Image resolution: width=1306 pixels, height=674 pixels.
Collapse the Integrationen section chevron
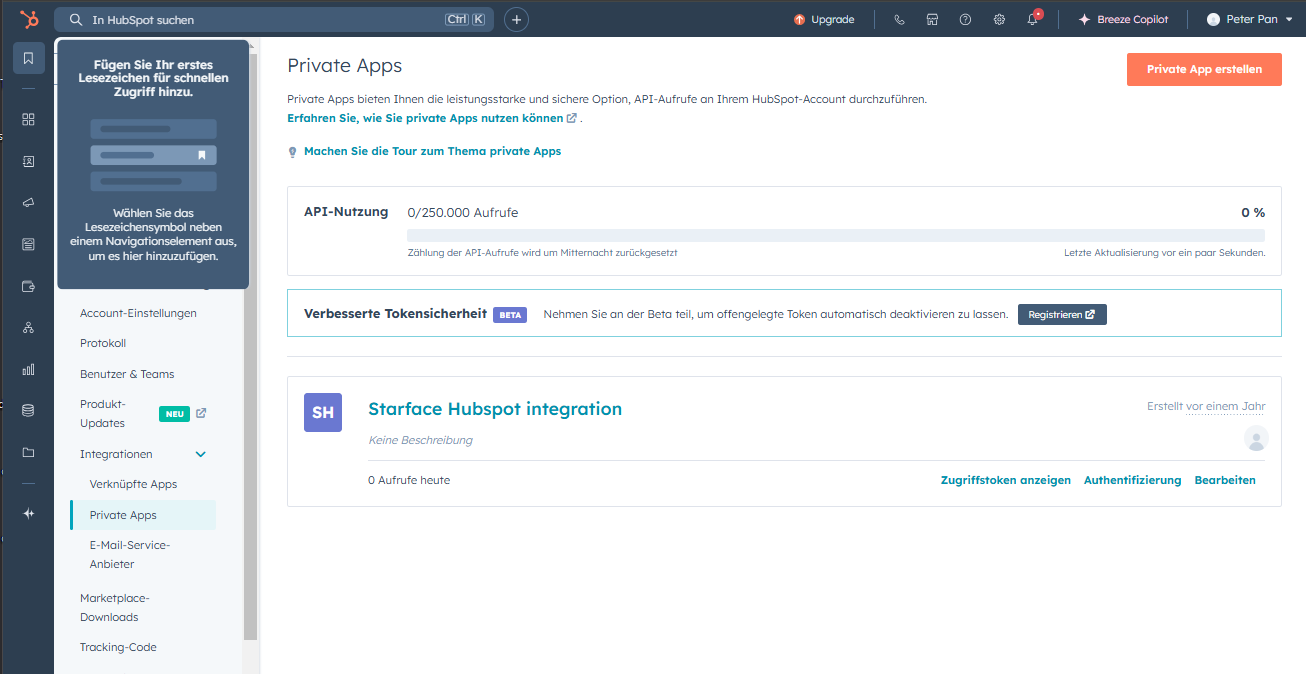coord(200,454)
